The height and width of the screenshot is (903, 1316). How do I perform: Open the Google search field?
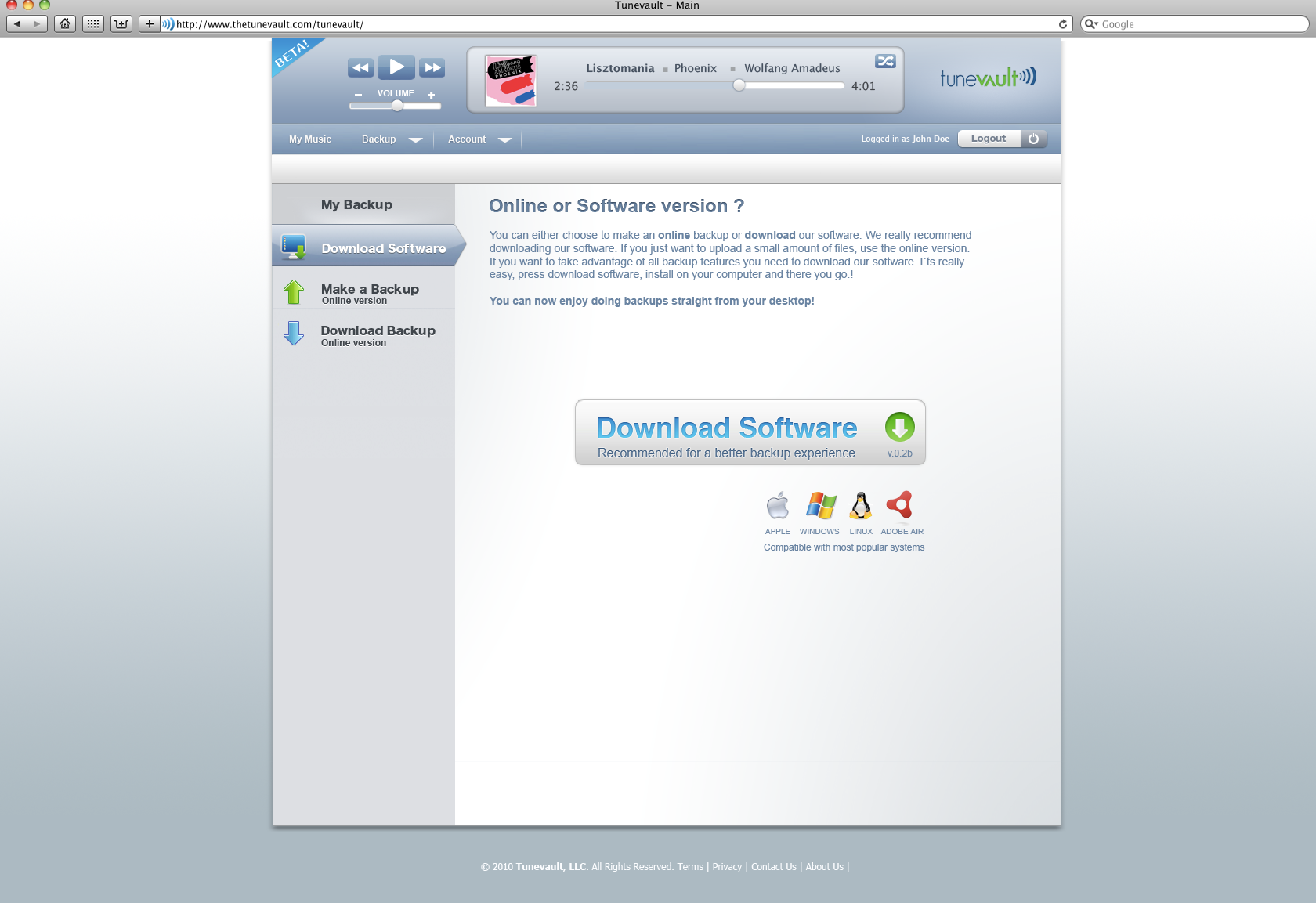[x=1191, y=23]
